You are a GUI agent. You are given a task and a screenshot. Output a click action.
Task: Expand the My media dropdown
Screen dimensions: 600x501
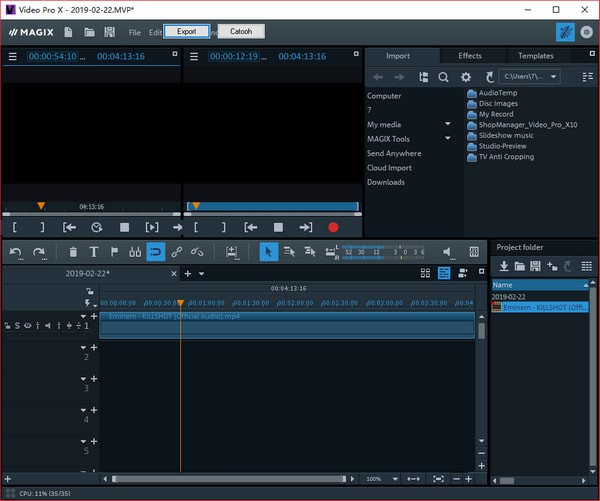(x=447, y=124)
